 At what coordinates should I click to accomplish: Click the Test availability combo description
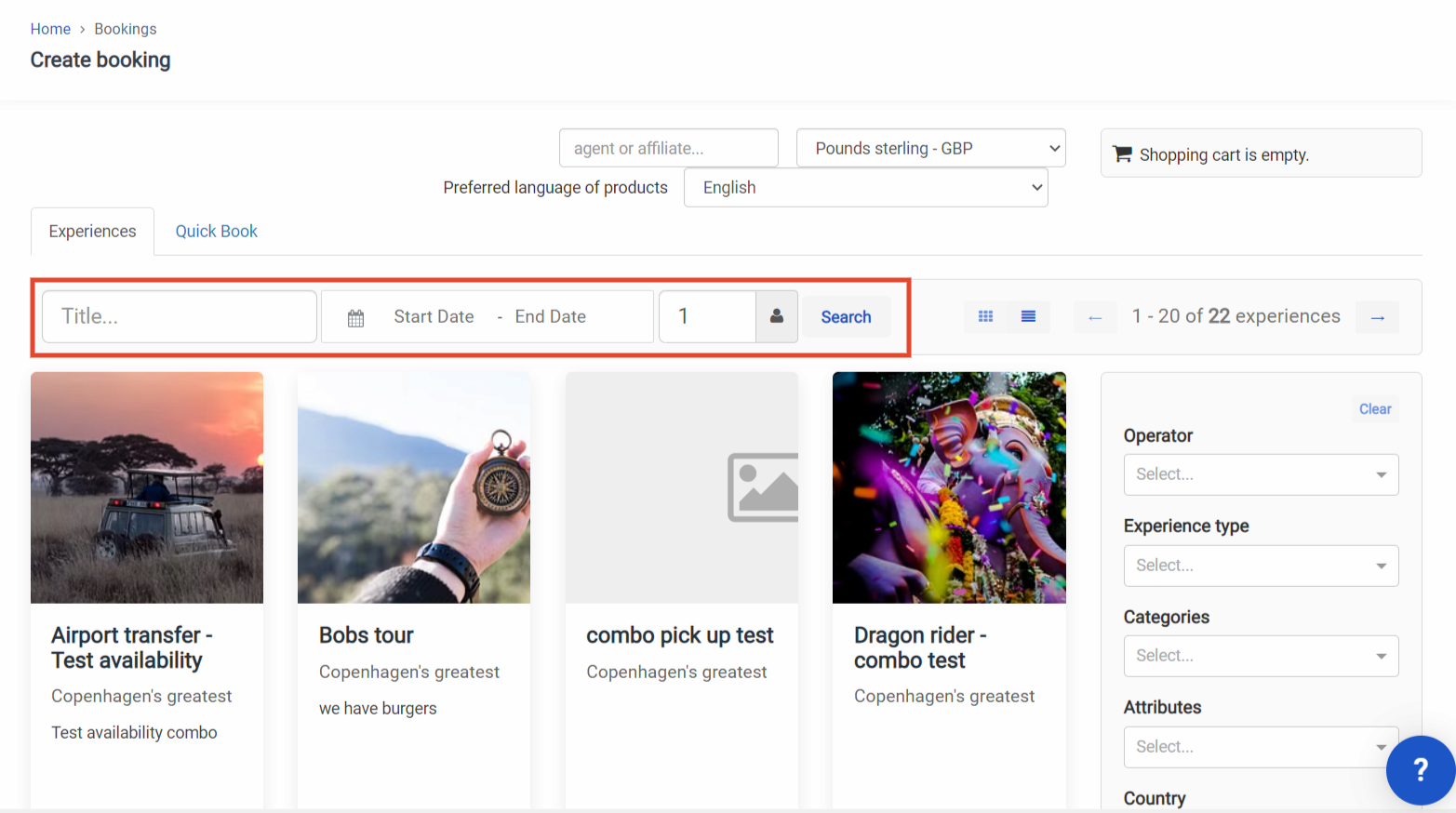pos(134,733)
